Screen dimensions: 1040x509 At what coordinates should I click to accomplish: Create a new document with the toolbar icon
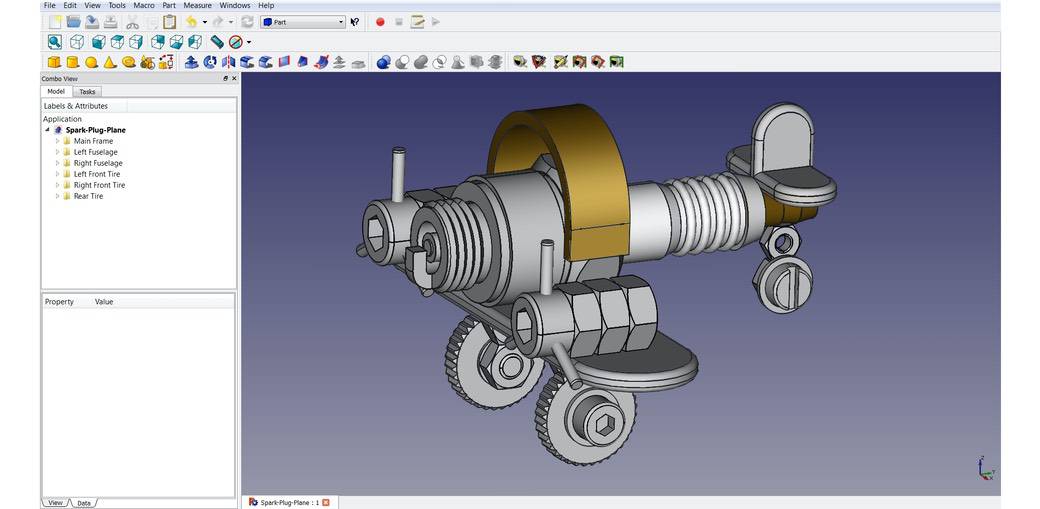55,22
